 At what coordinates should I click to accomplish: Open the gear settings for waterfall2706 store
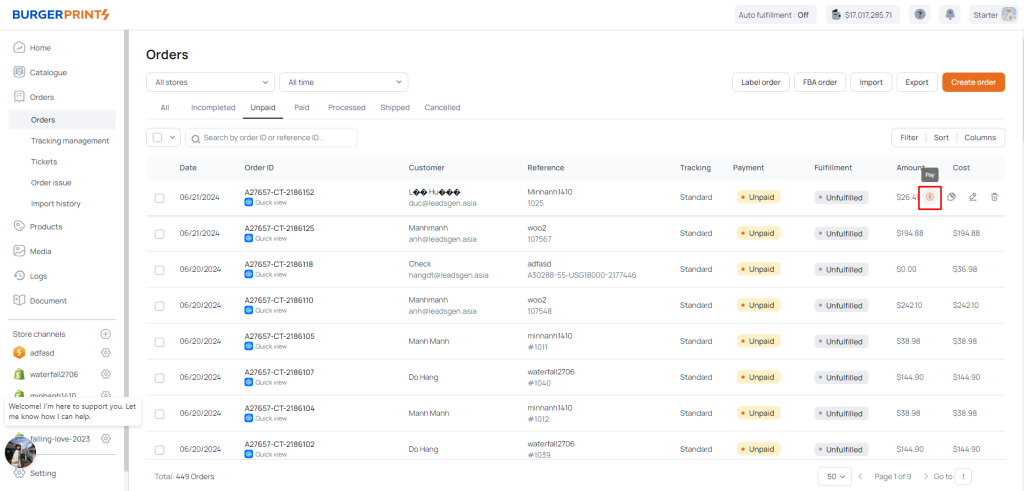[106, 374]
